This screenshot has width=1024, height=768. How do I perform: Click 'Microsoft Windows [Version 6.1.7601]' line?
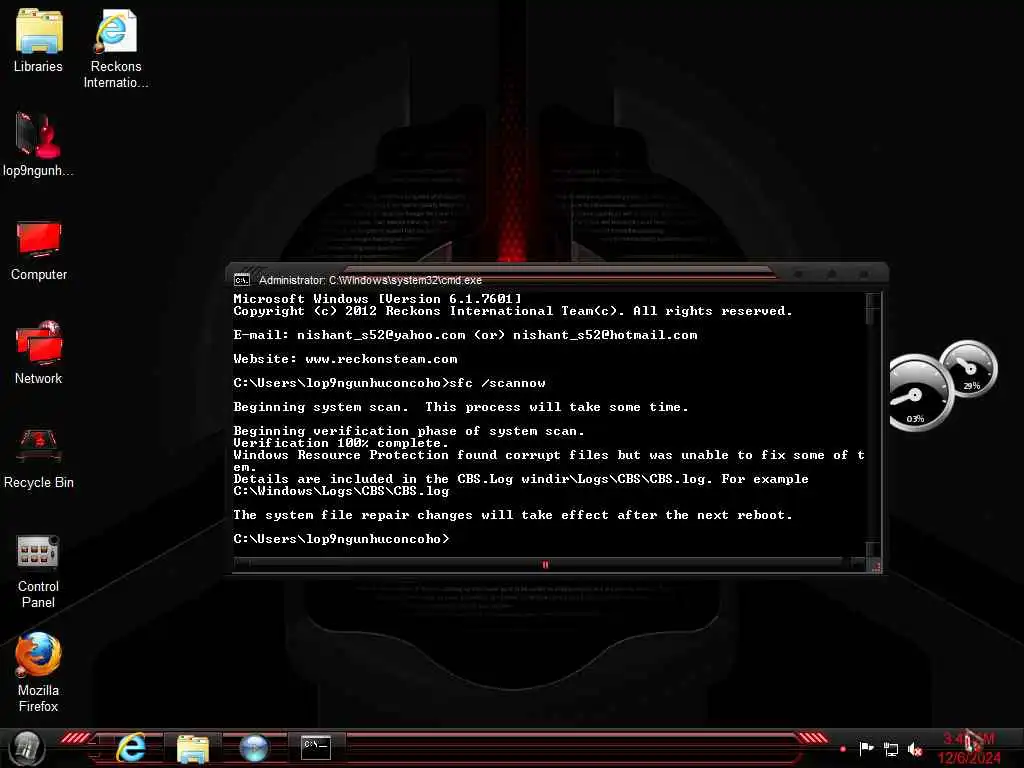tap(377, 298)
